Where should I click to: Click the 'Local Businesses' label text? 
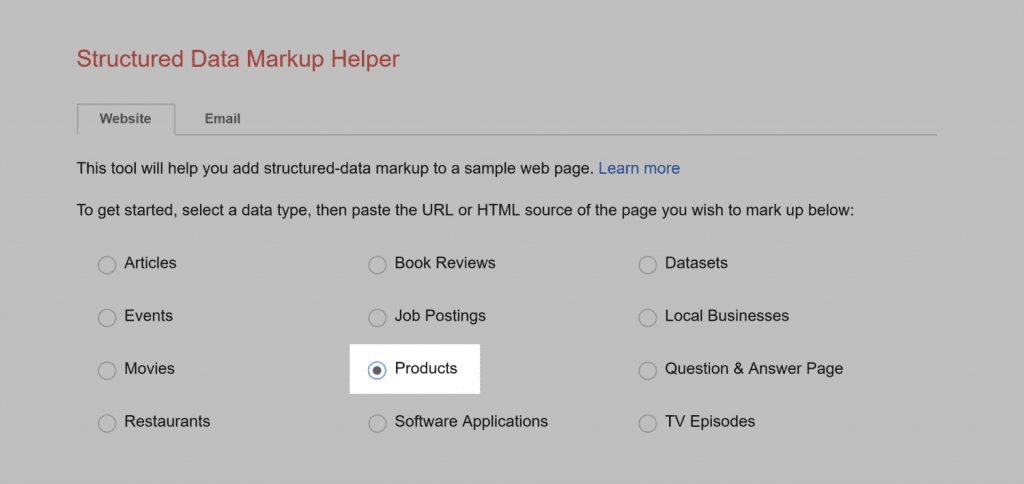coord(726,316)
